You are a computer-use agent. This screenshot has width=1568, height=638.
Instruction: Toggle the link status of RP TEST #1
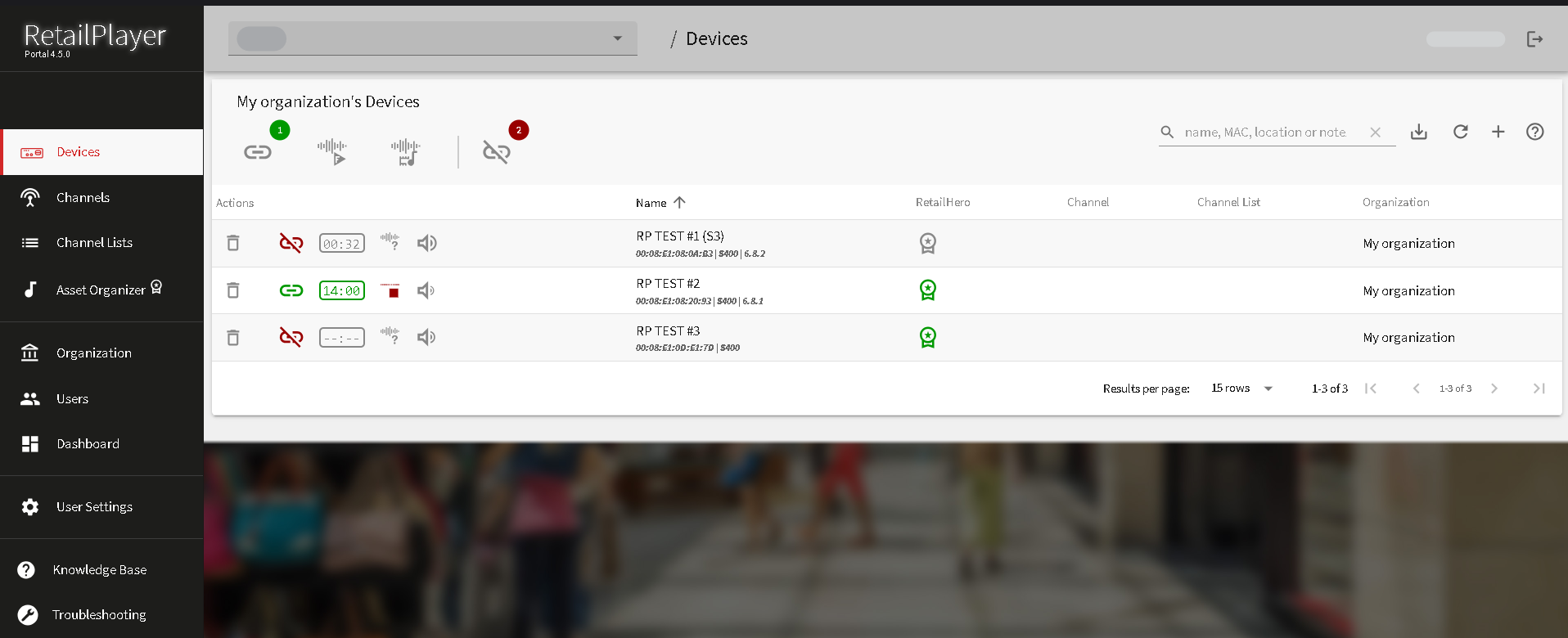click(291, 243)
